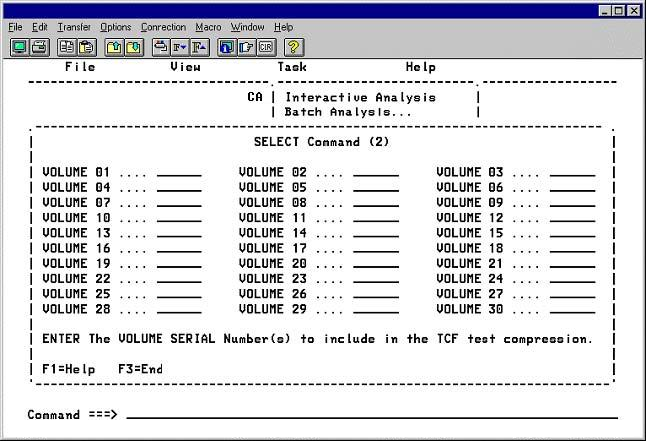The height and width of the screenshot is (441, 646).
Task: Open the File menu in the menu bar
Action: 15,27
